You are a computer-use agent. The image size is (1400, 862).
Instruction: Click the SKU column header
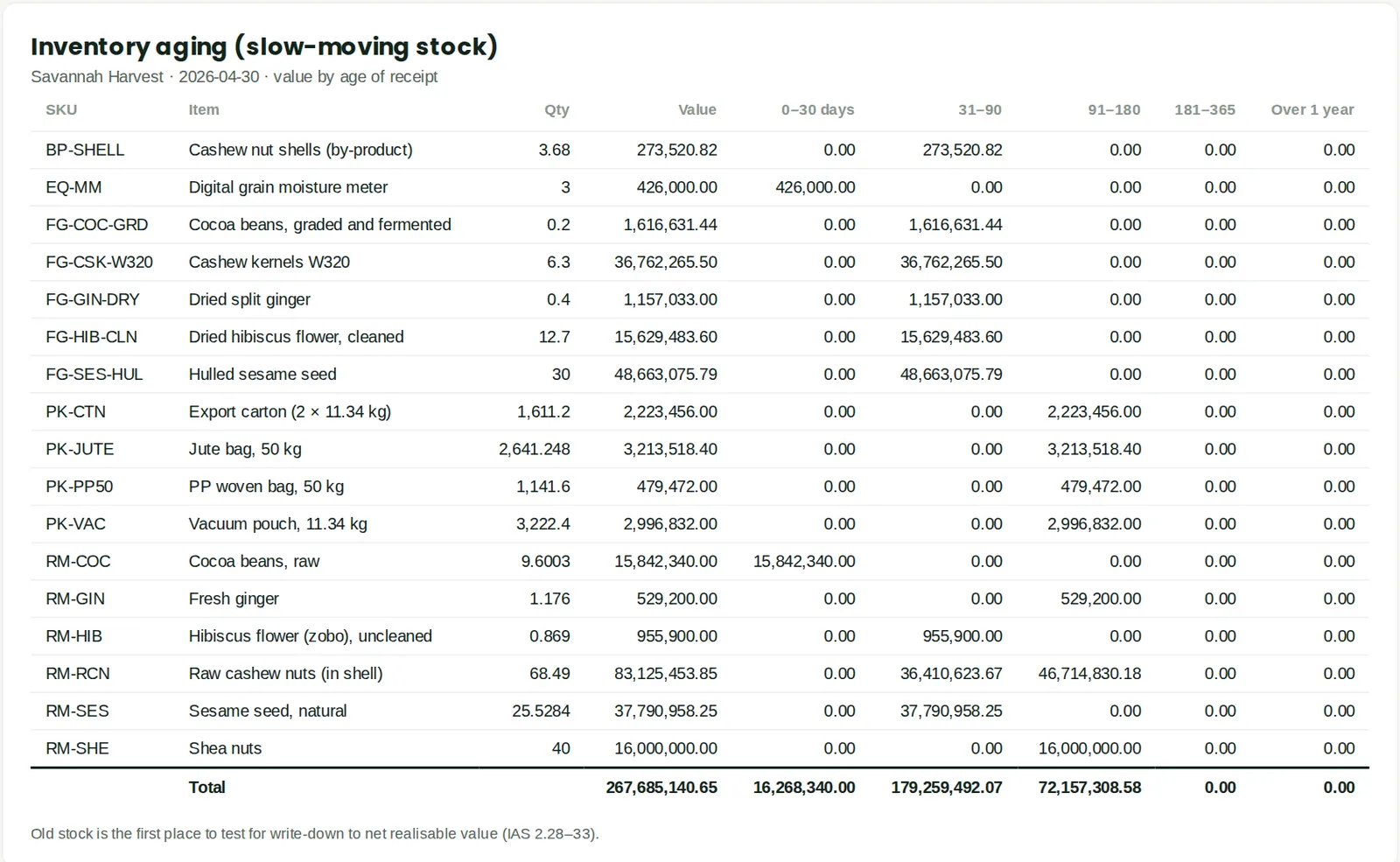coord(61,110)
